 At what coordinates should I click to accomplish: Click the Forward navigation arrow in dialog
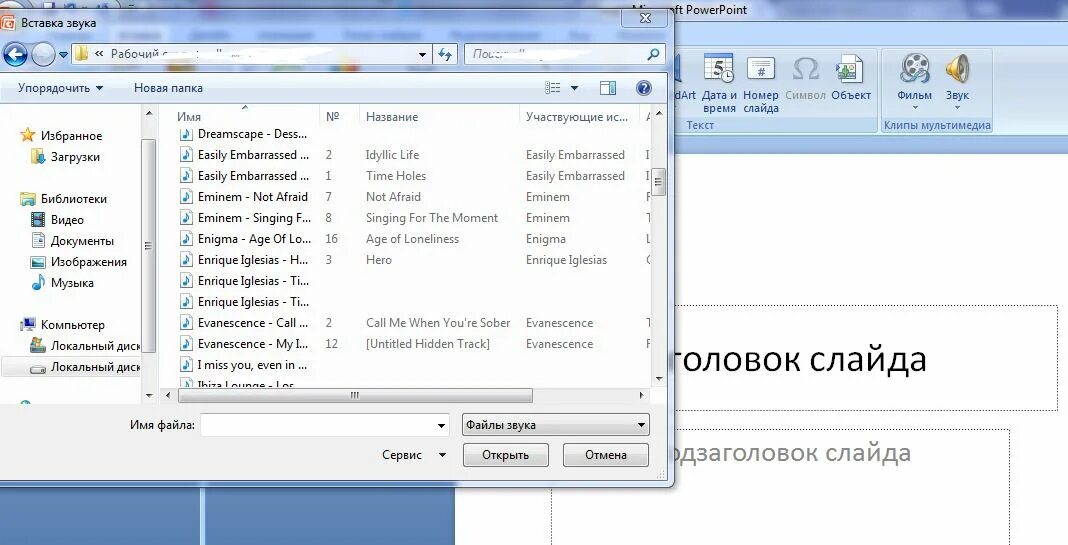pos(43,54)
